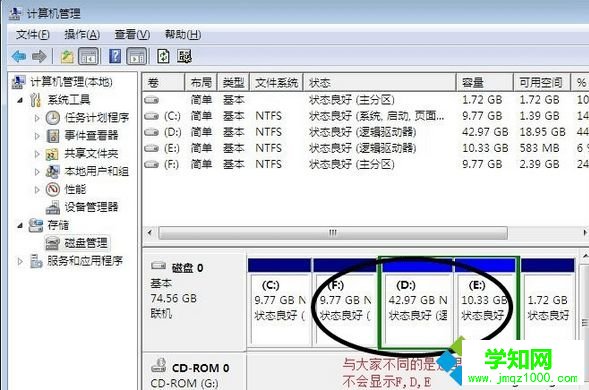589x390 pixels.
Task: Click the CD-ROM (G:) label text
Action: click(184, 383)
